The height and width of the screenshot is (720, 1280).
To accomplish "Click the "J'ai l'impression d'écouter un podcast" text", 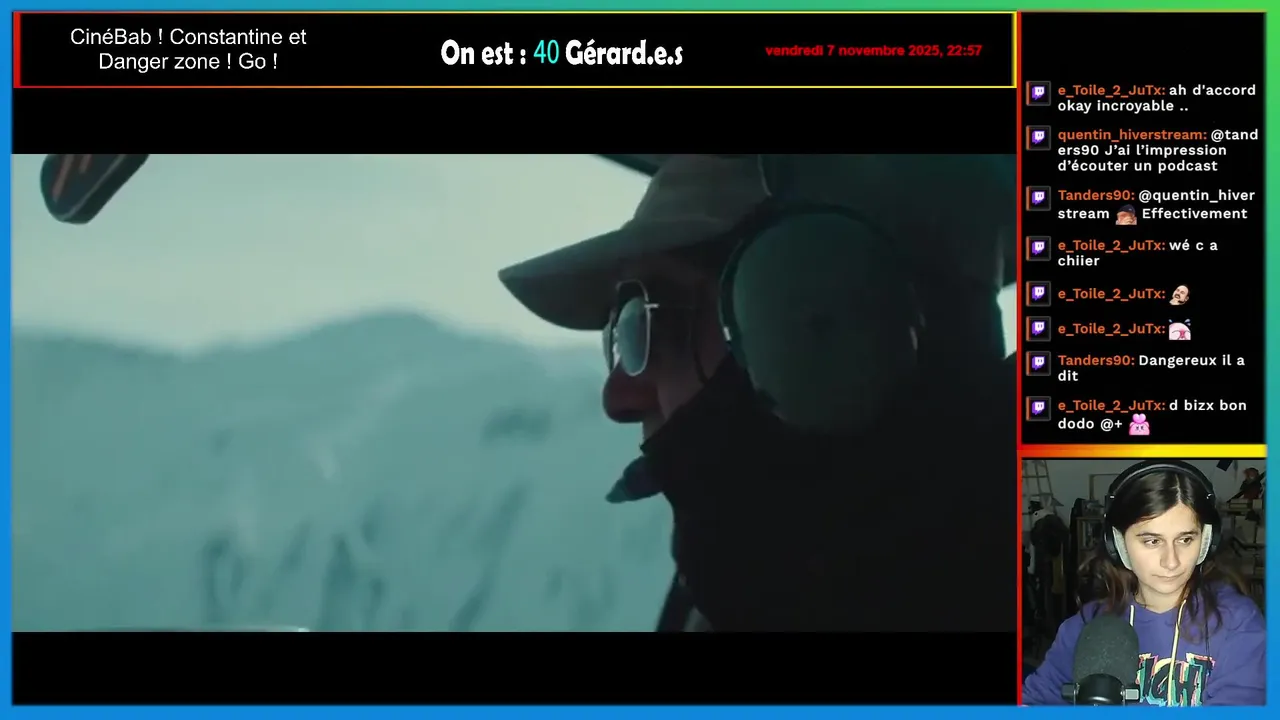I will [x=1142, y=158].
